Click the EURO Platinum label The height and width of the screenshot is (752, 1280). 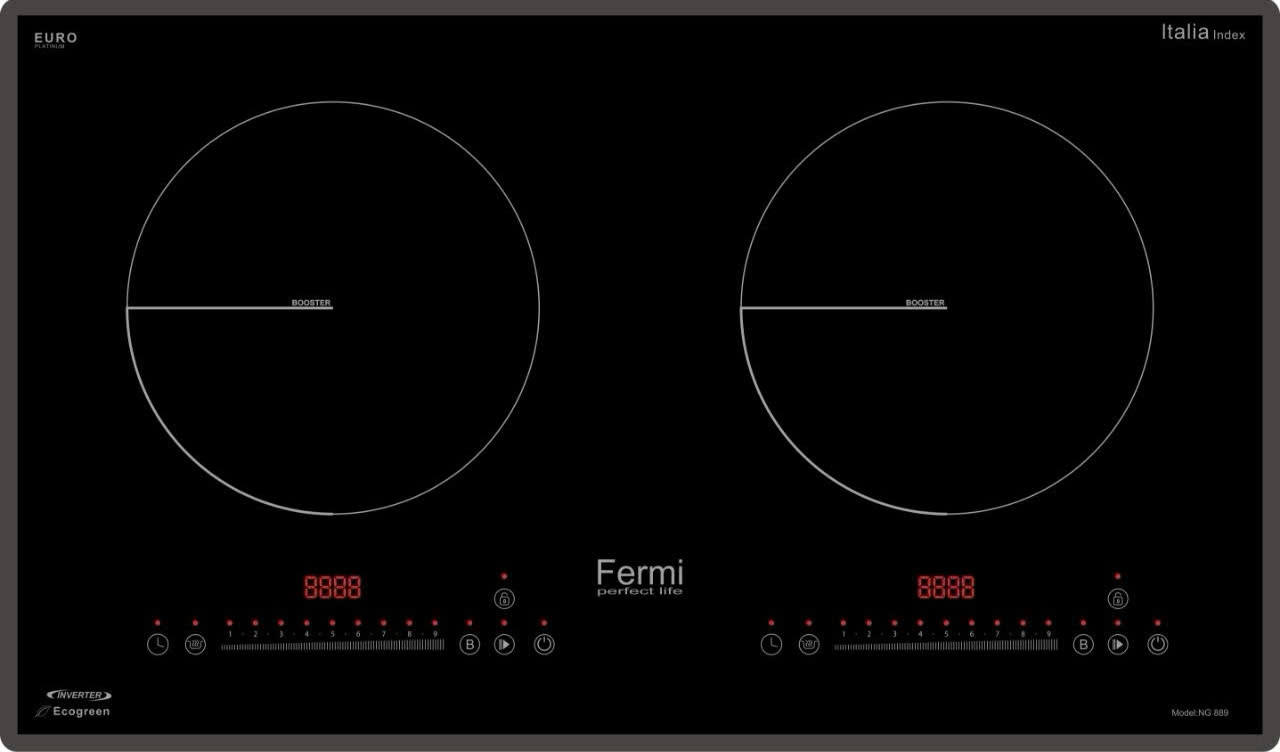click(x=55, y=39)
